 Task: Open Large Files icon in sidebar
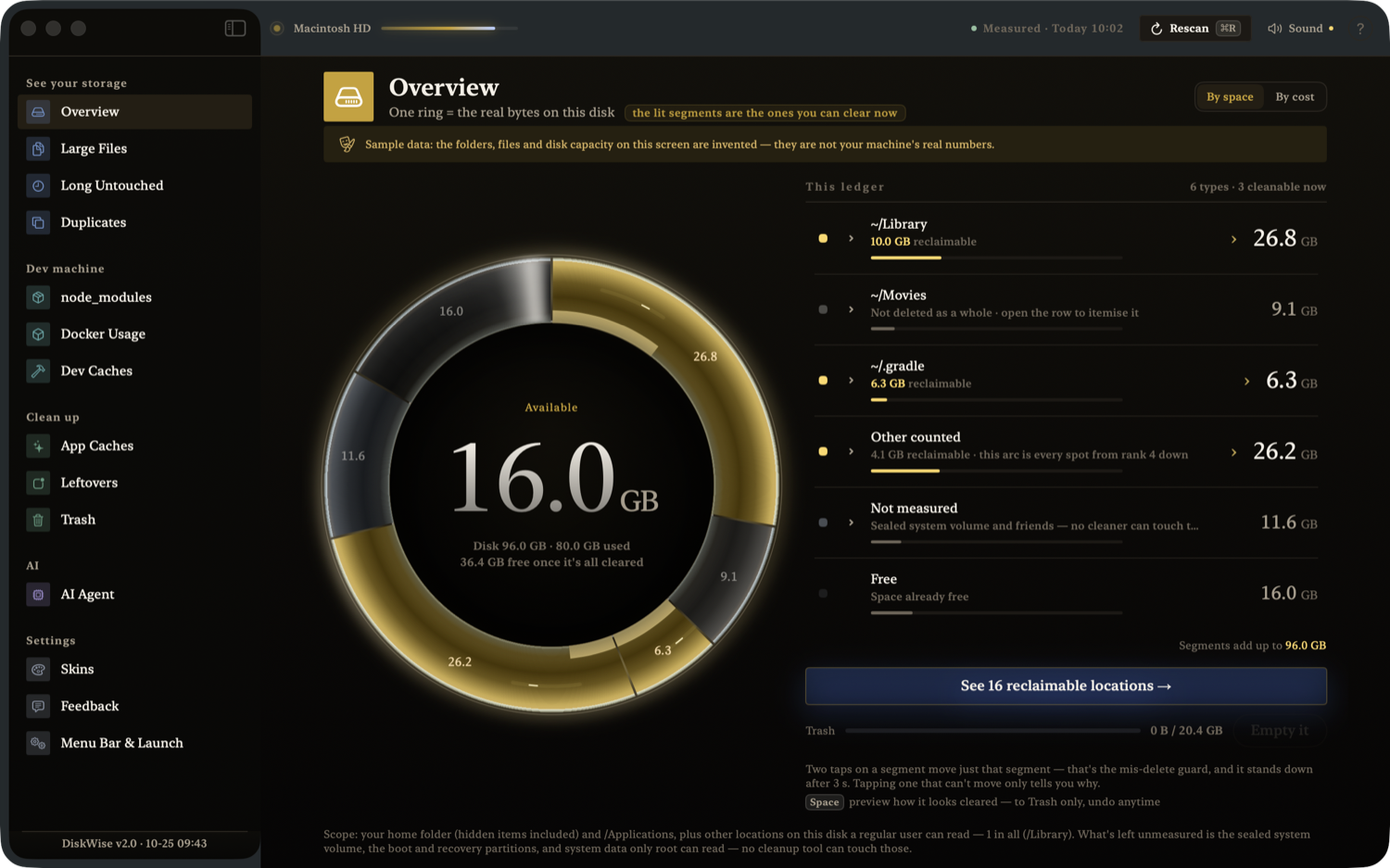pyautogui.click(x=38, y=149)
